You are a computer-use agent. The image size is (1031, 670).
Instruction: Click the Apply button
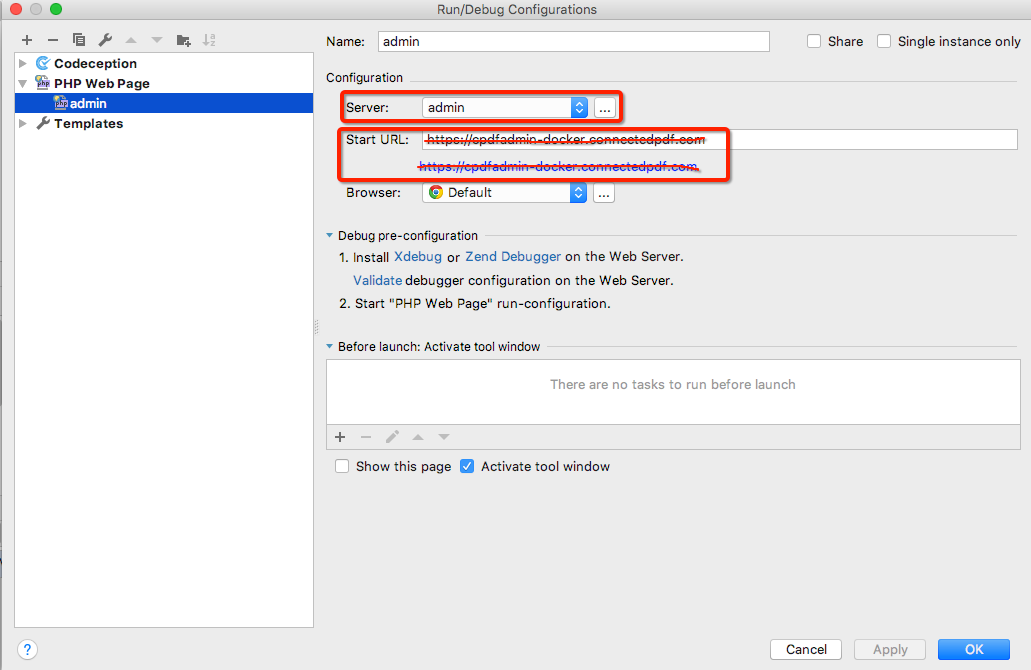click(x=890, y=650)
